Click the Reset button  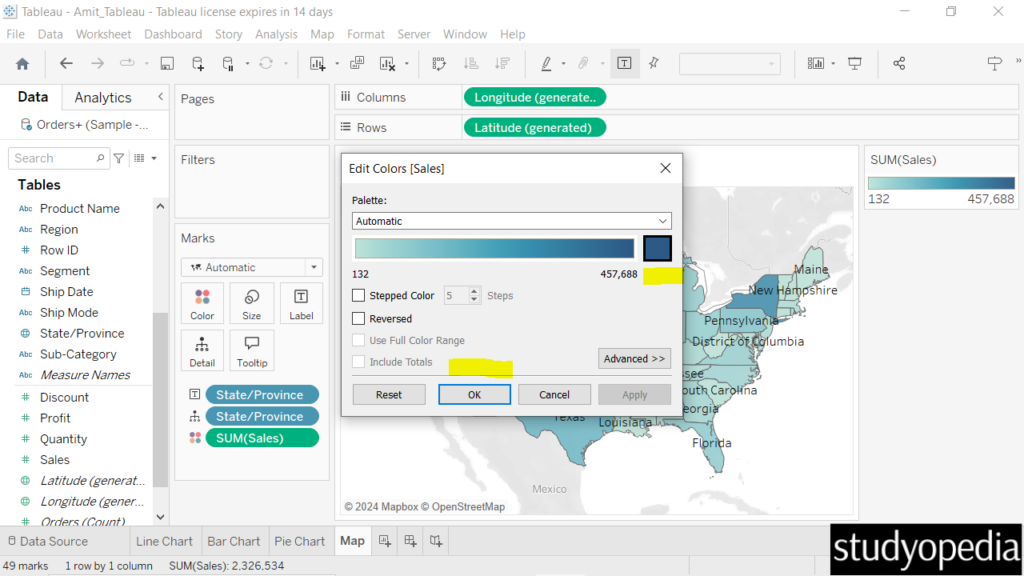click(x=389, y=395)
